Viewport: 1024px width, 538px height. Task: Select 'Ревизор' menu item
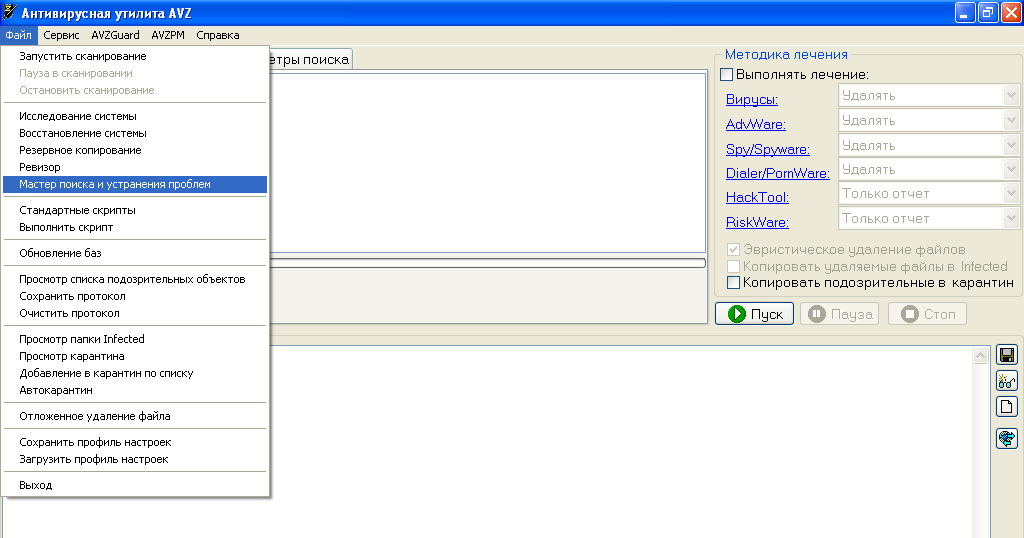click(135, 167)
